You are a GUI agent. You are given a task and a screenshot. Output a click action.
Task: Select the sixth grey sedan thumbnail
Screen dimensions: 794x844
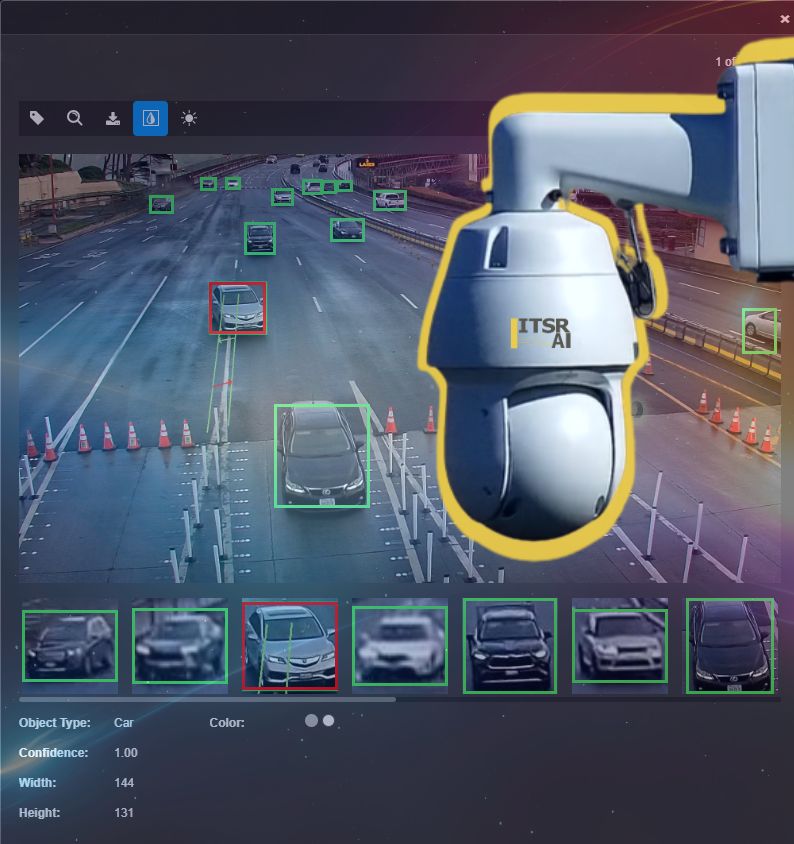point(620,646)
